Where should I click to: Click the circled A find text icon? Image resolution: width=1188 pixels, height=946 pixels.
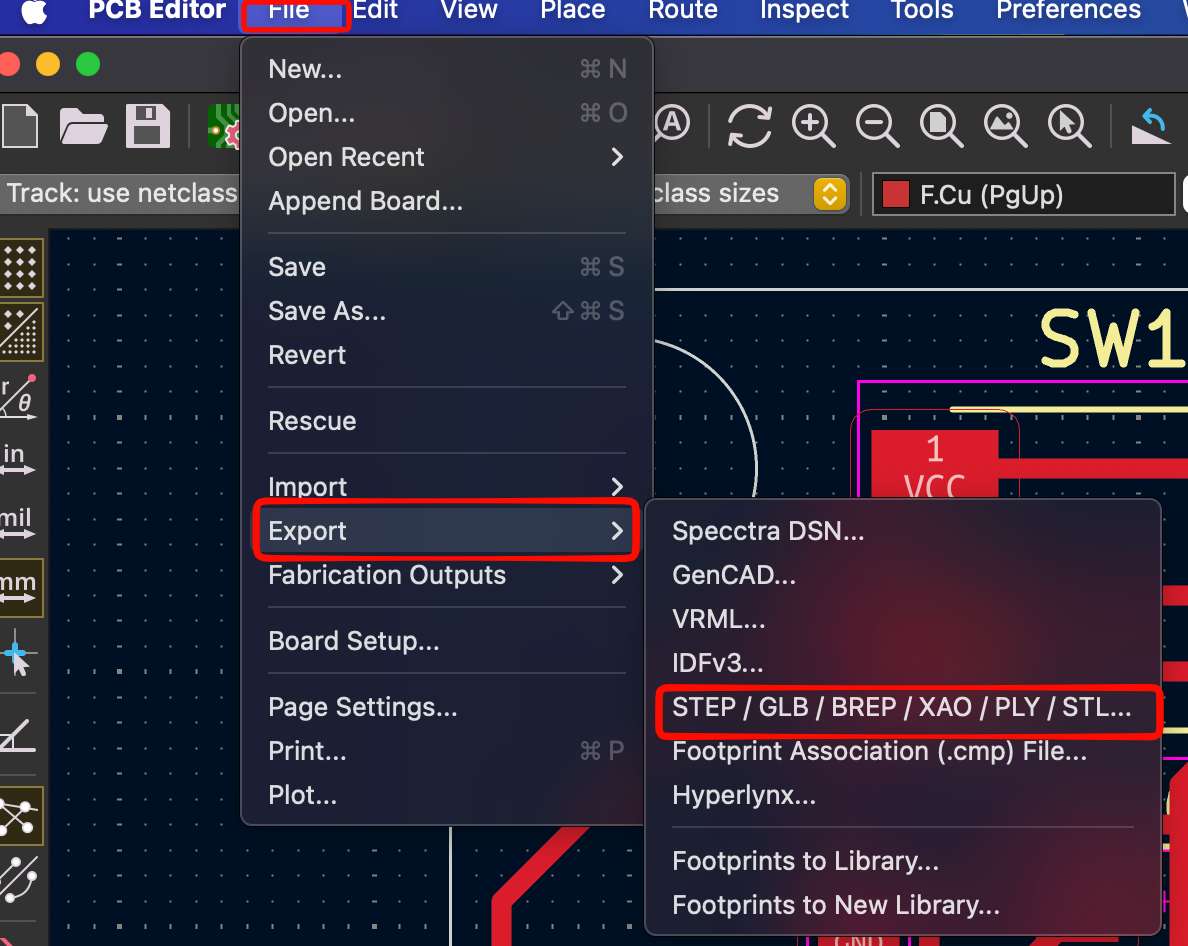coord(673,123)
